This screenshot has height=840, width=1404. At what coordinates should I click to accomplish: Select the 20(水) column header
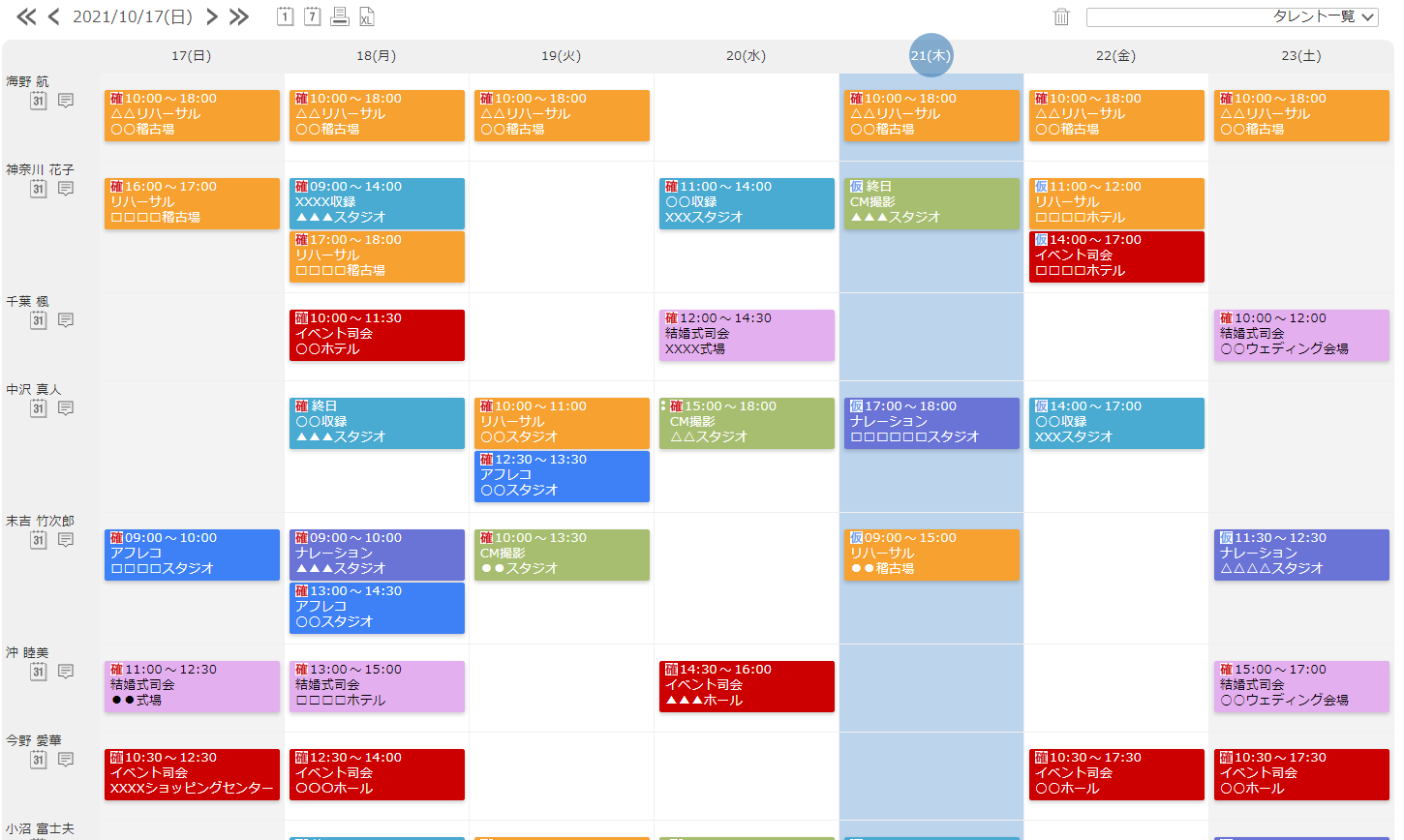tap(746, 56)
